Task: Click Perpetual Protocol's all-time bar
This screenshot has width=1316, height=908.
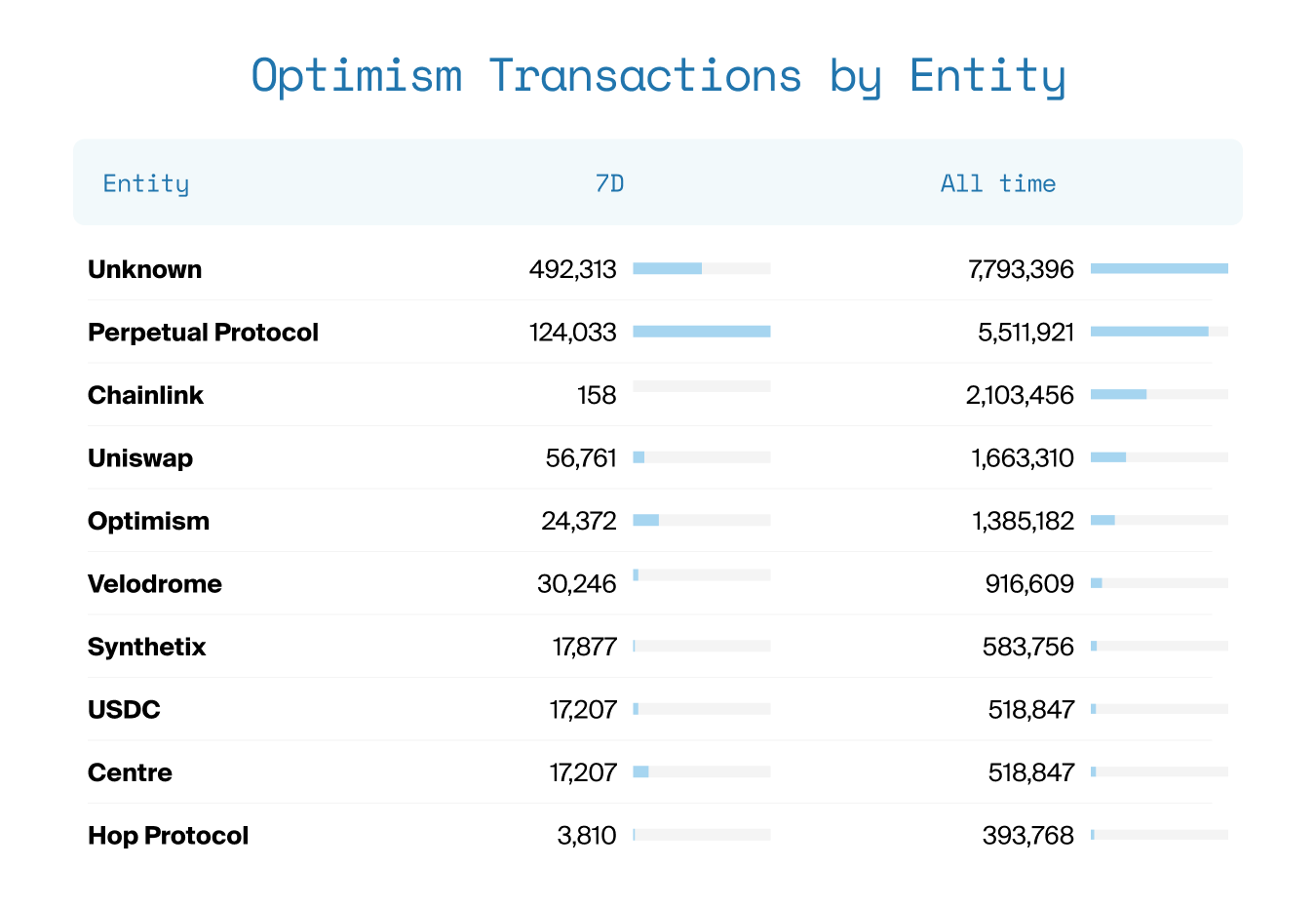Action: pos(1158,332)
